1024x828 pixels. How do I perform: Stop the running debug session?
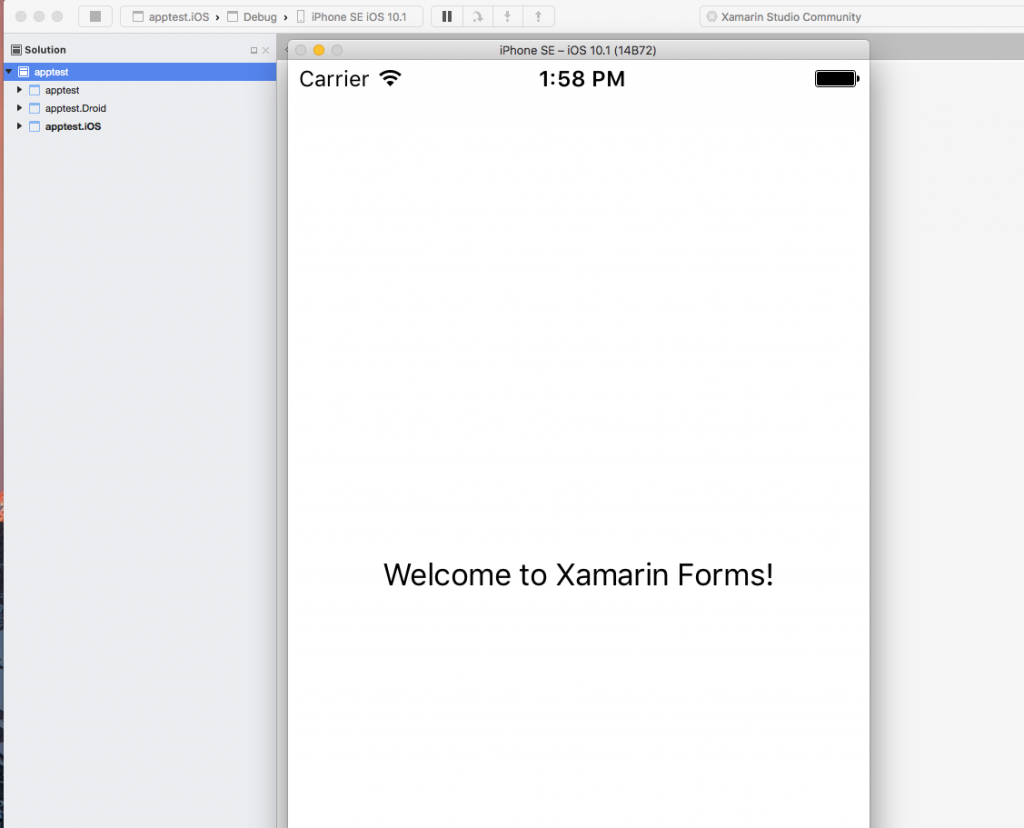click(95, 16)
